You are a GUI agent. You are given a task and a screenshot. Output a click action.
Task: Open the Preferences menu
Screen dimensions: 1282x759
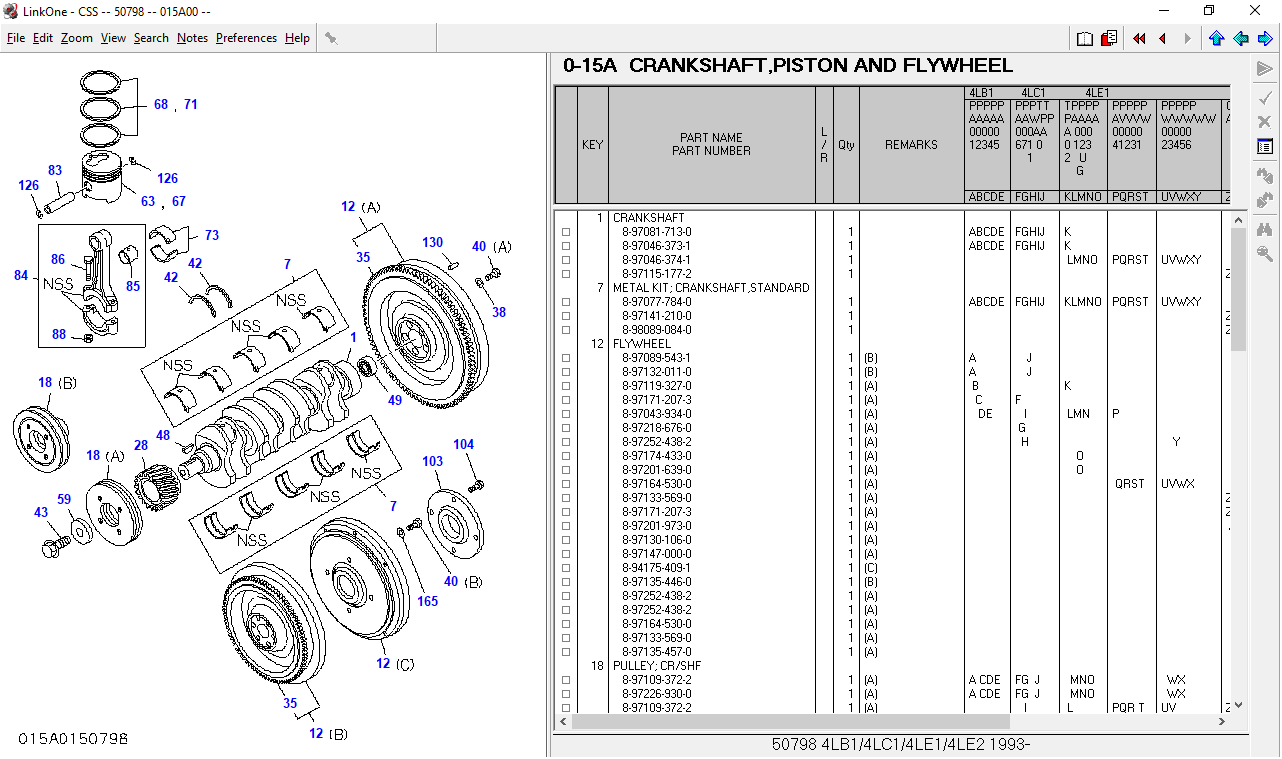(x=246, y=38)
